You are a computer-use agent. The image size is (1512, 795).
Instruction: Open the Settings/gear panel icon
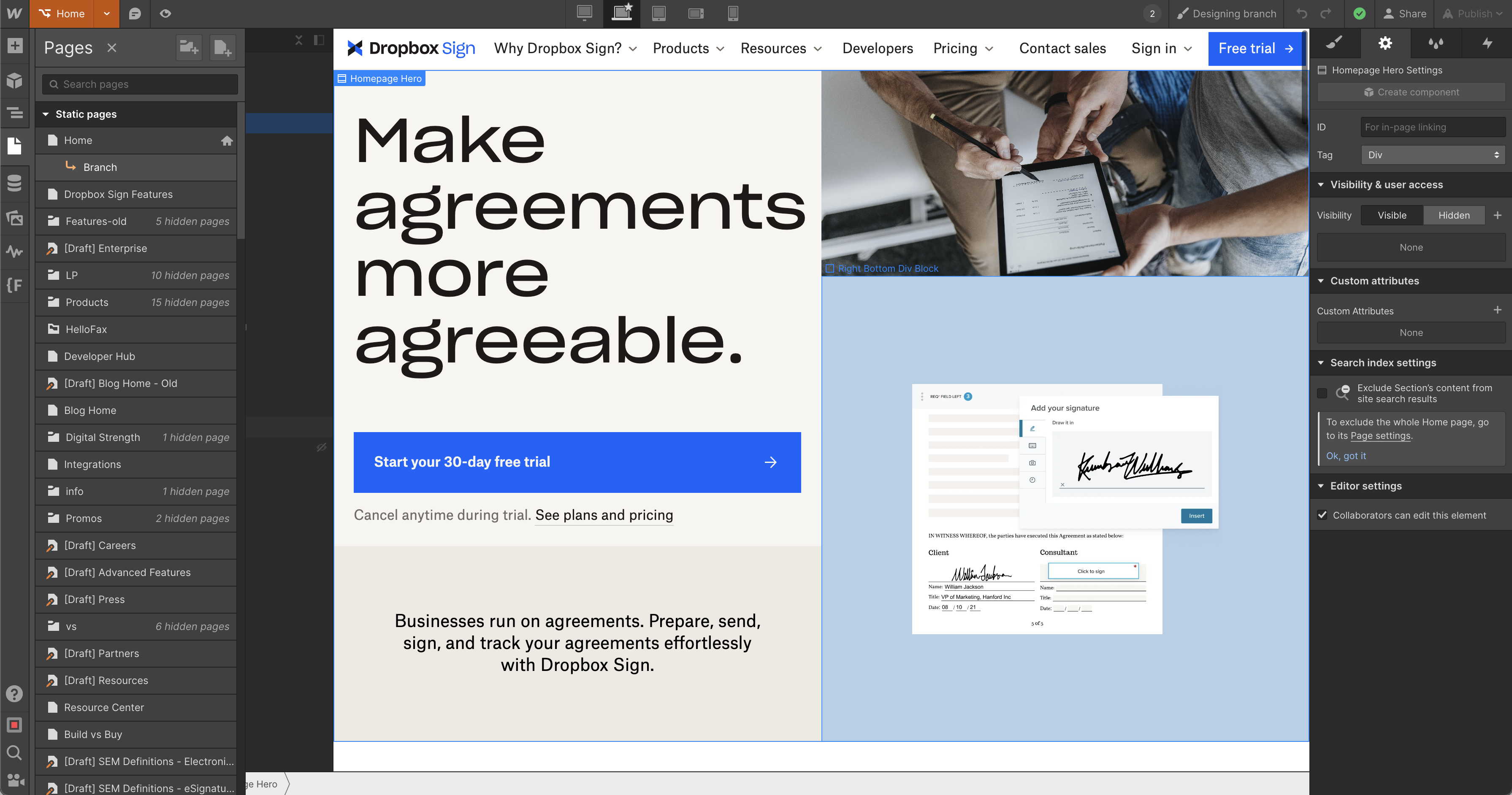tap(1385, 42)
